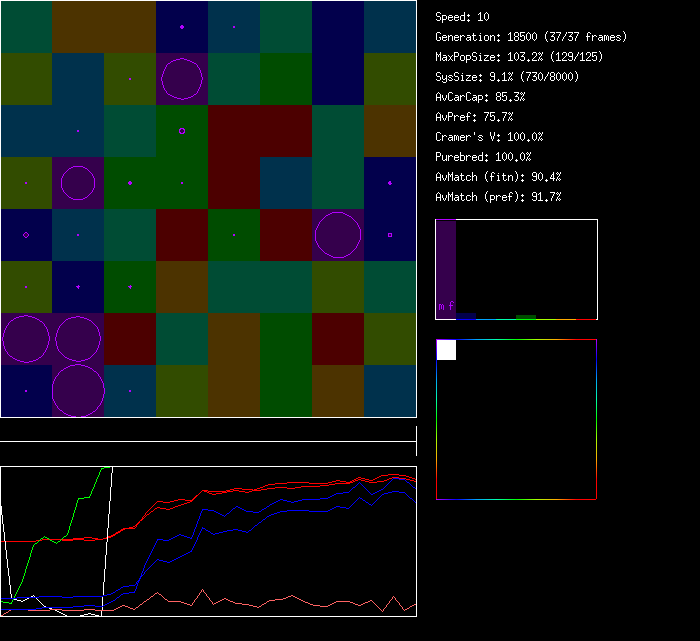The height and width of the screenshot is (641, 700).
Task: Select the medium circle in the fourth grid row
Action: 78,183
